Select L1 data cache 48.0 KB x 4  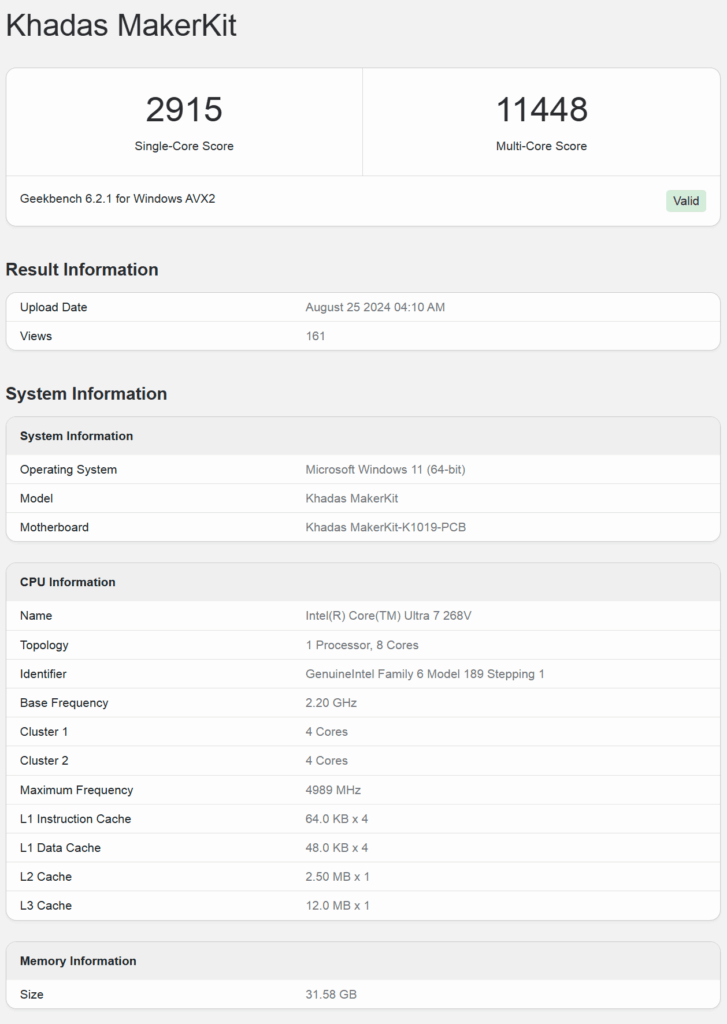[336, 848]
